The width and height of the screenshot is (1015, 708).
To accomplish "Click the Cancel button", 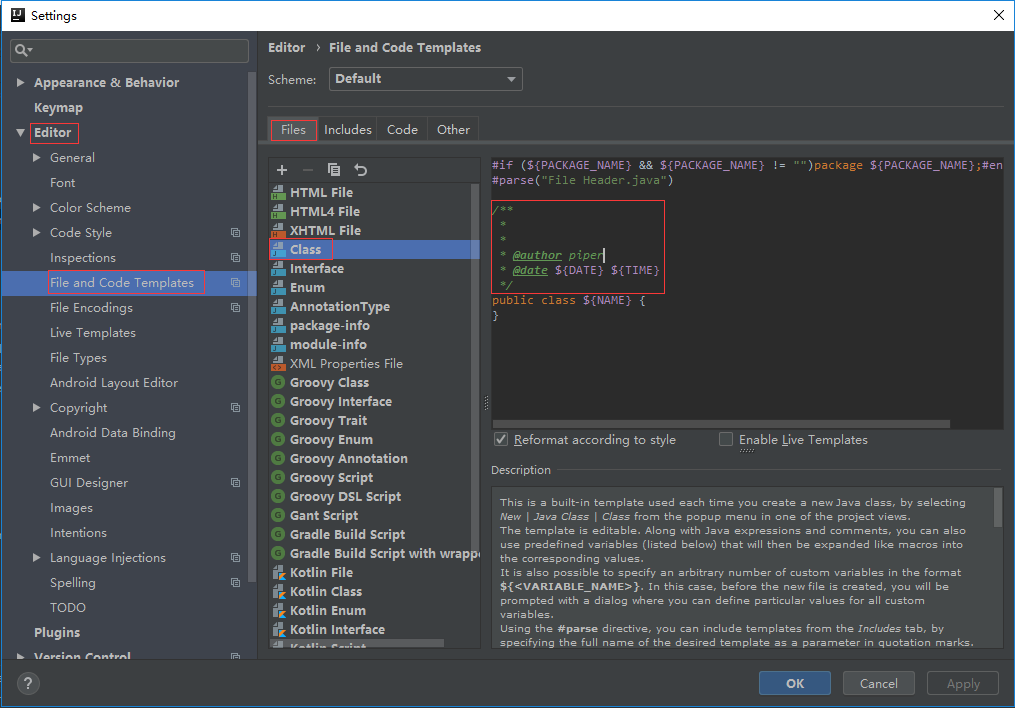I will (878, 683).
